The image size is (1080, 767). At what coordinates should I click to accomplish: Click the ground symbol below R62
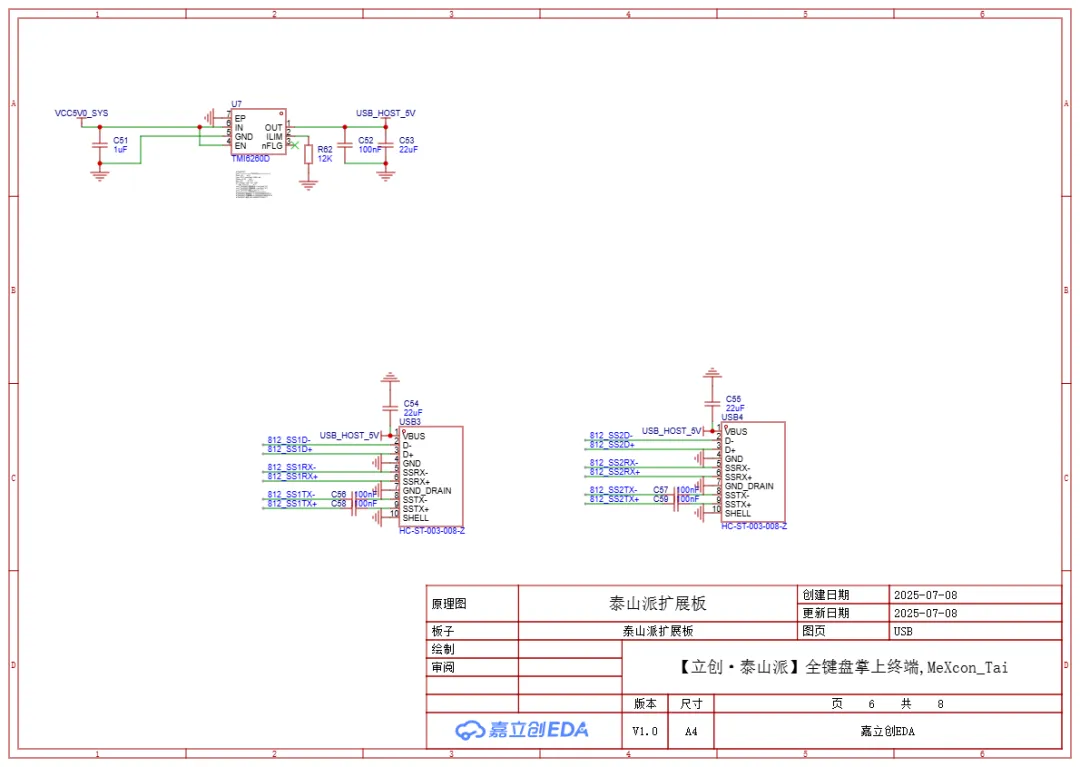click(308, 183)
